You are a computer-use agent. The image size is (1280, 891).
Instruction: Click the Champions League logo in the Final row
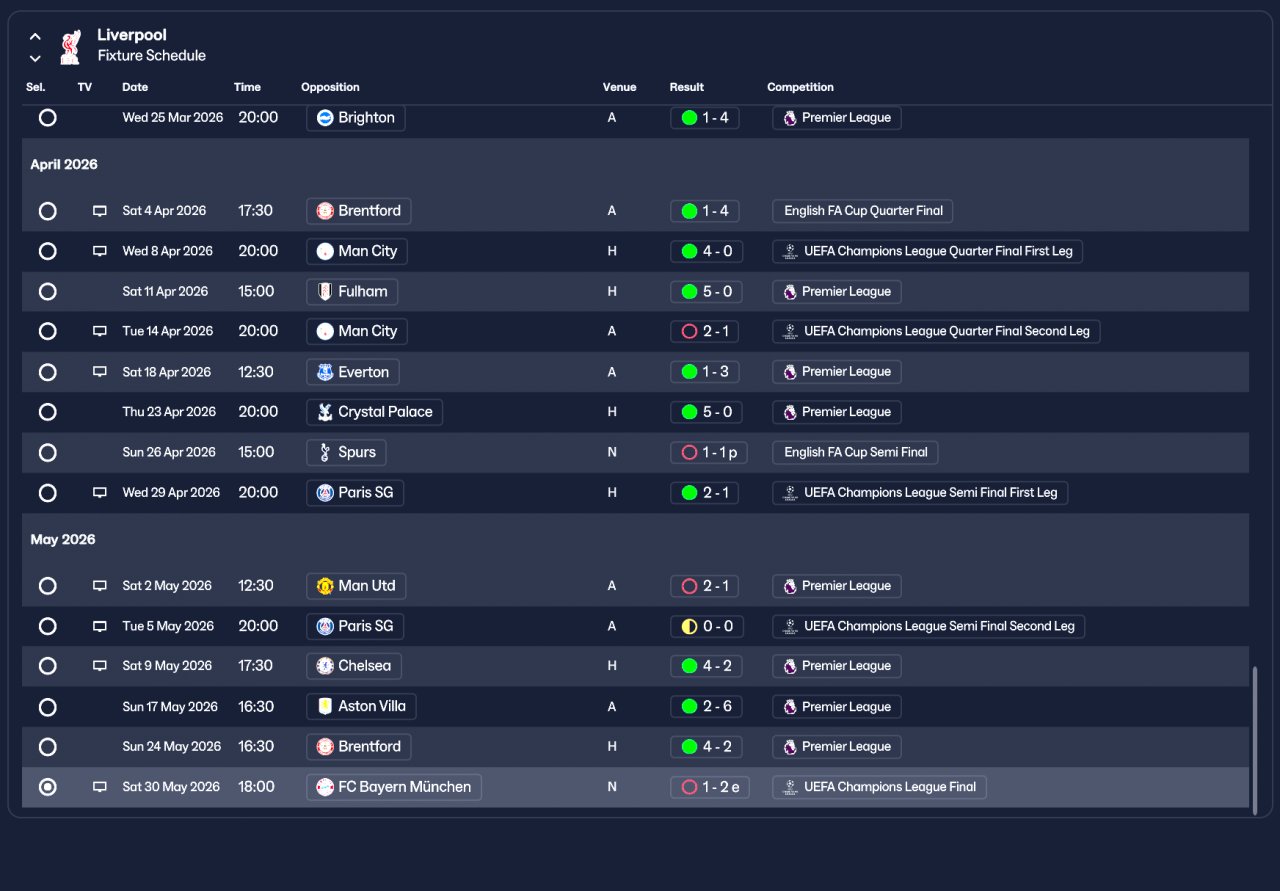pyautogui.click(x=790, y=787)
